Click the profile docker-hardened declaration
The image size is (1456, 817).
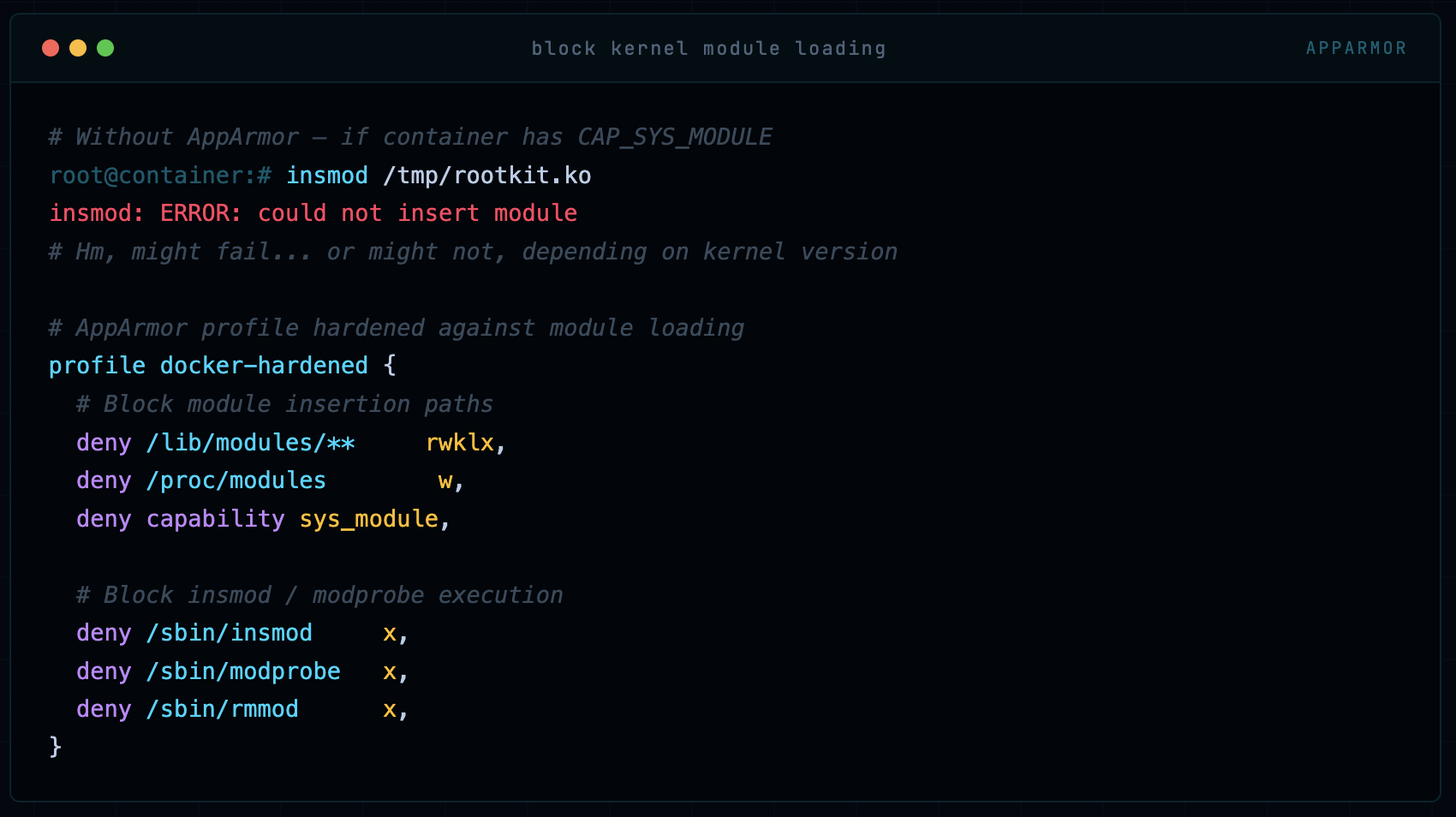click(221, 365)
